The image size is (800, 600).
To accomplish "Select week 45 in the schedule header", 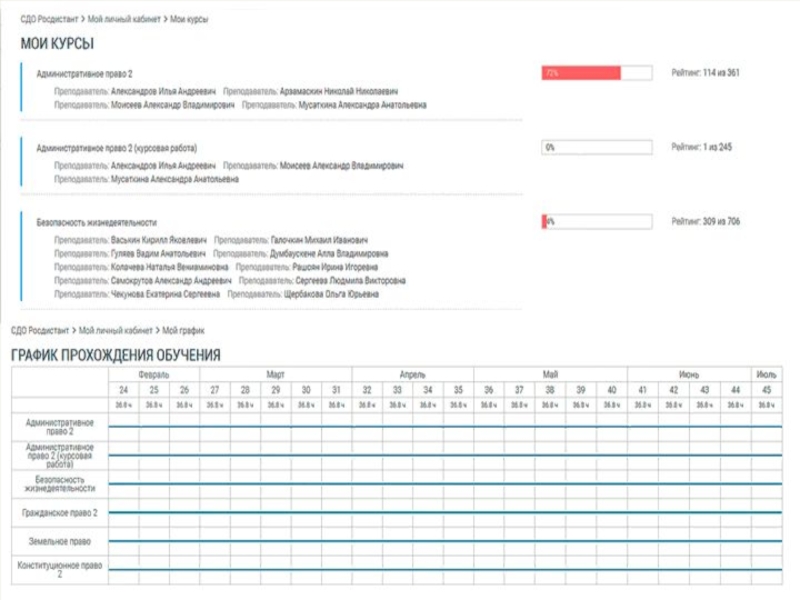I will pyautogui.click(x=766, y=390).
